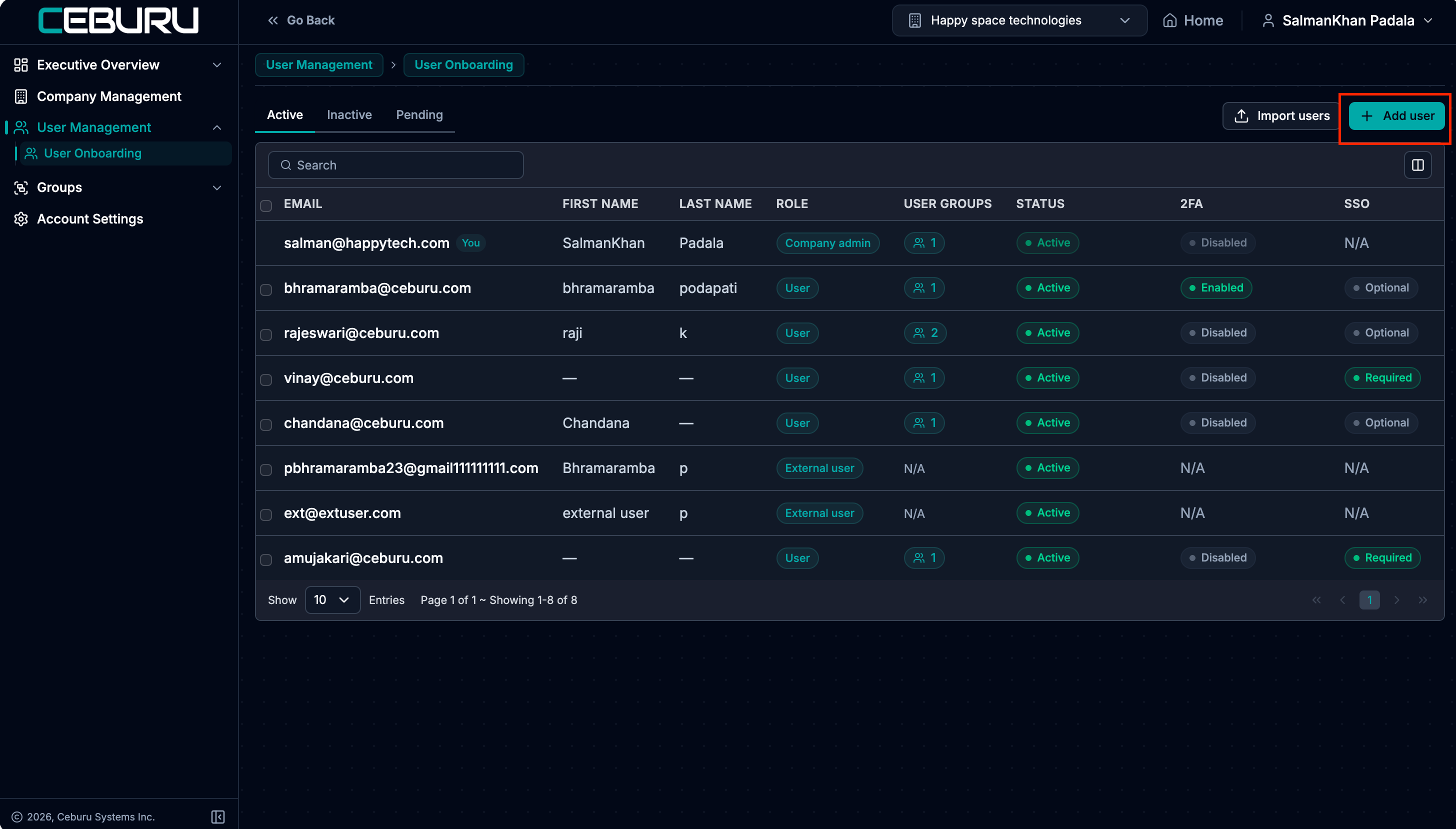Screen dimensions: 1456x829
Task: Click the Groups sidebar icon
Action: tap(21, 187)
